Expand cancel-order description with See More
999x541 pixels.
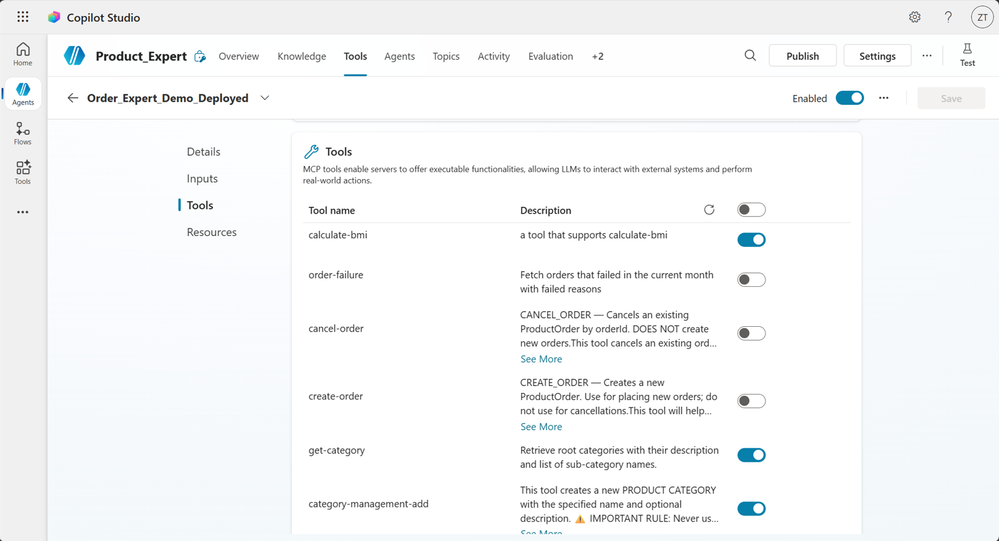point(541,359)
